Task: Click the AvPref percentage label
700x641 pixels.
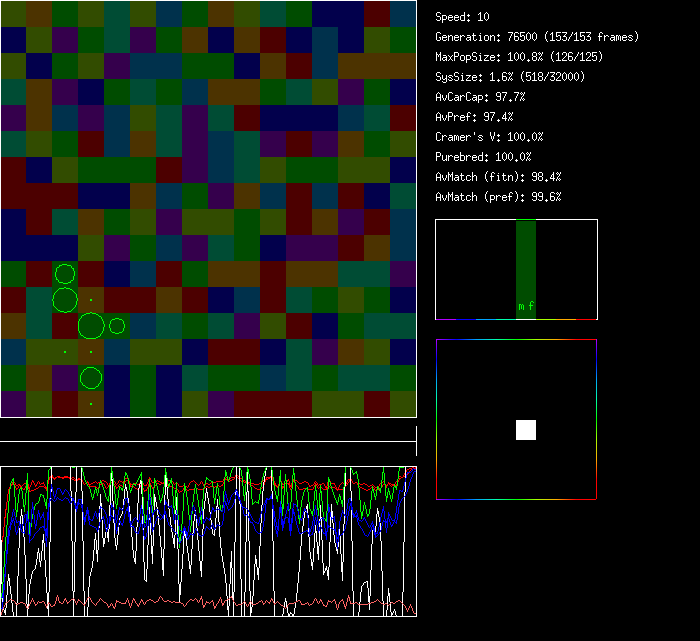Action: click(473, 117)
